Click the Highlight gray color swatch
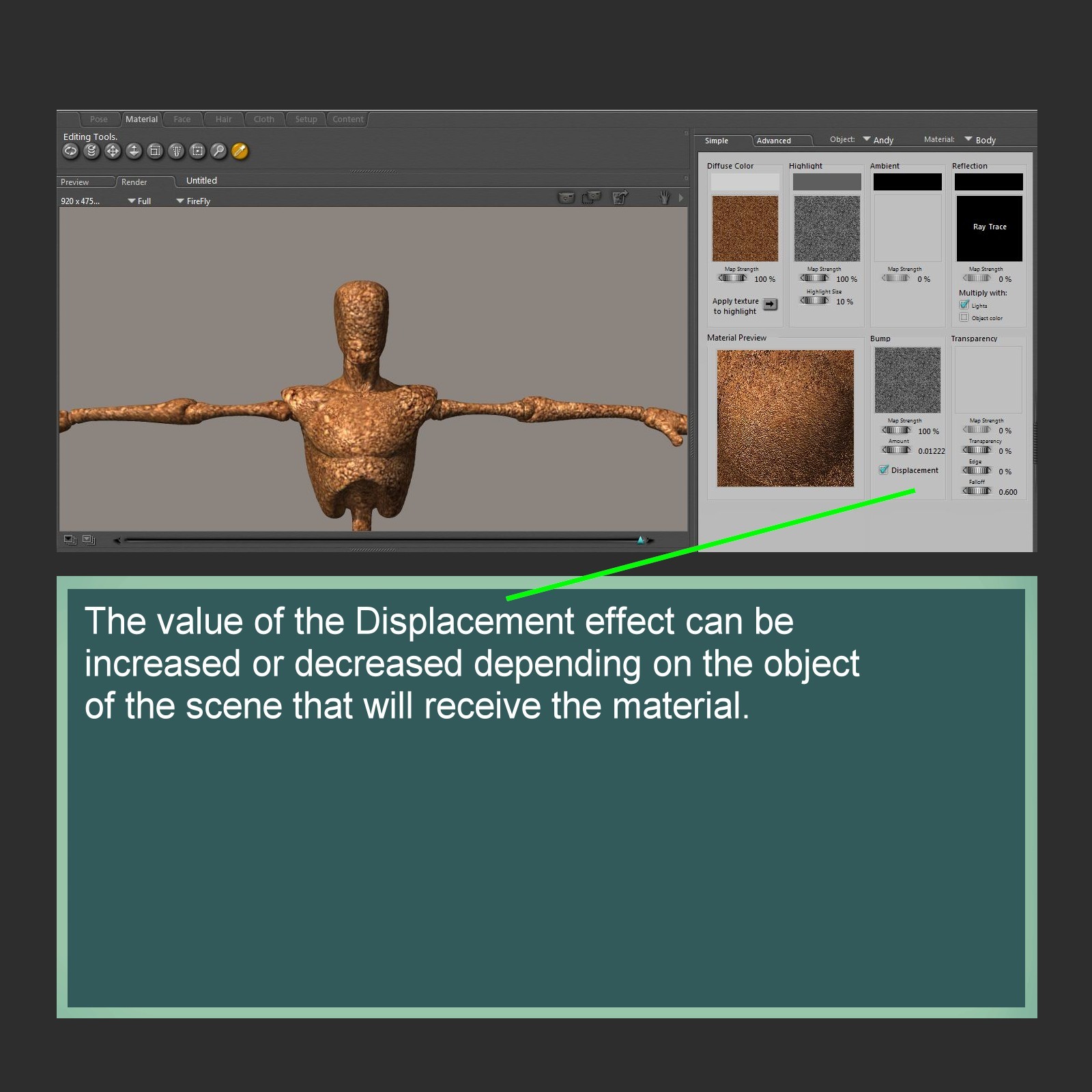 (x=827, y=182)
